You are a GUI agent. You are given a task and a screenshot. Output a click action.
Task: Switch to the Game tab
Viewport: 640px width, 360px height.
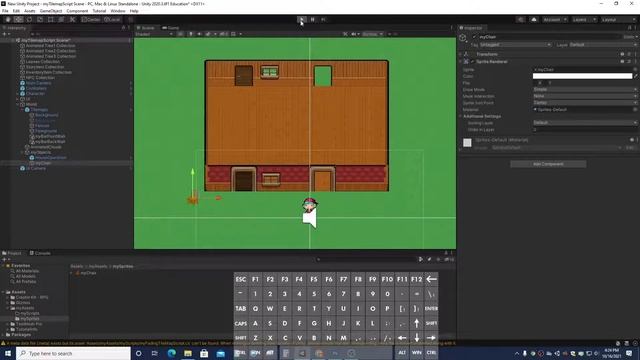coord(171,28)
